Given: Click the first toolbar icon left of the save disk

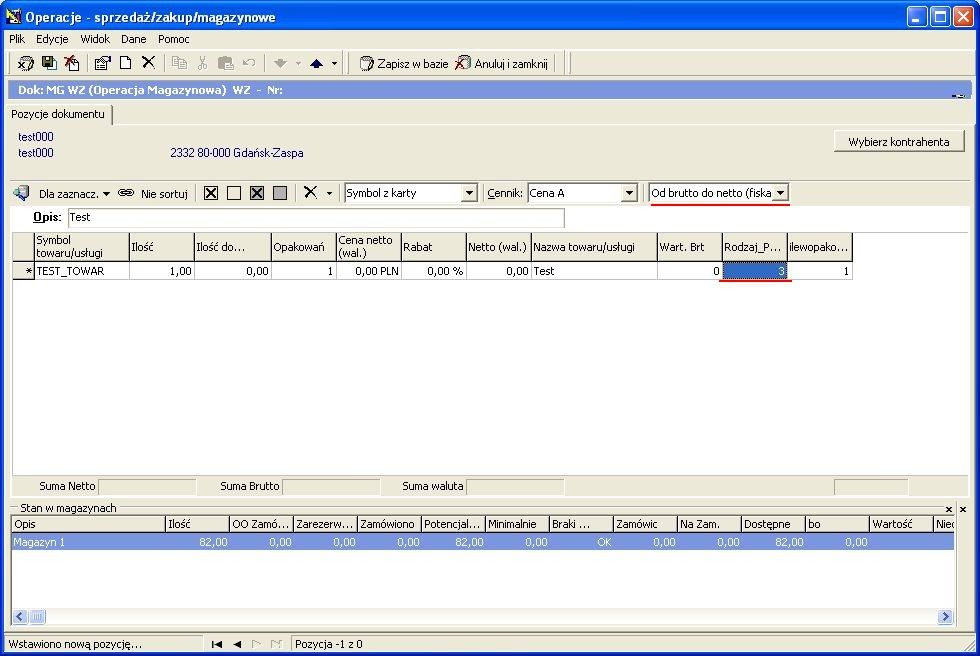Looking at the screenshot, I should coord(25,63).
